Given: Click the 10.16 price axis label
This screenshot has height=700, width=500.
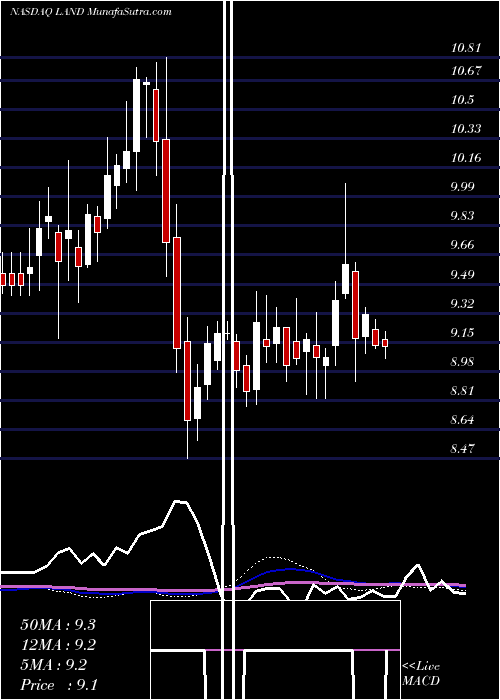Looking at the screenshot, I should coord(466,158).
